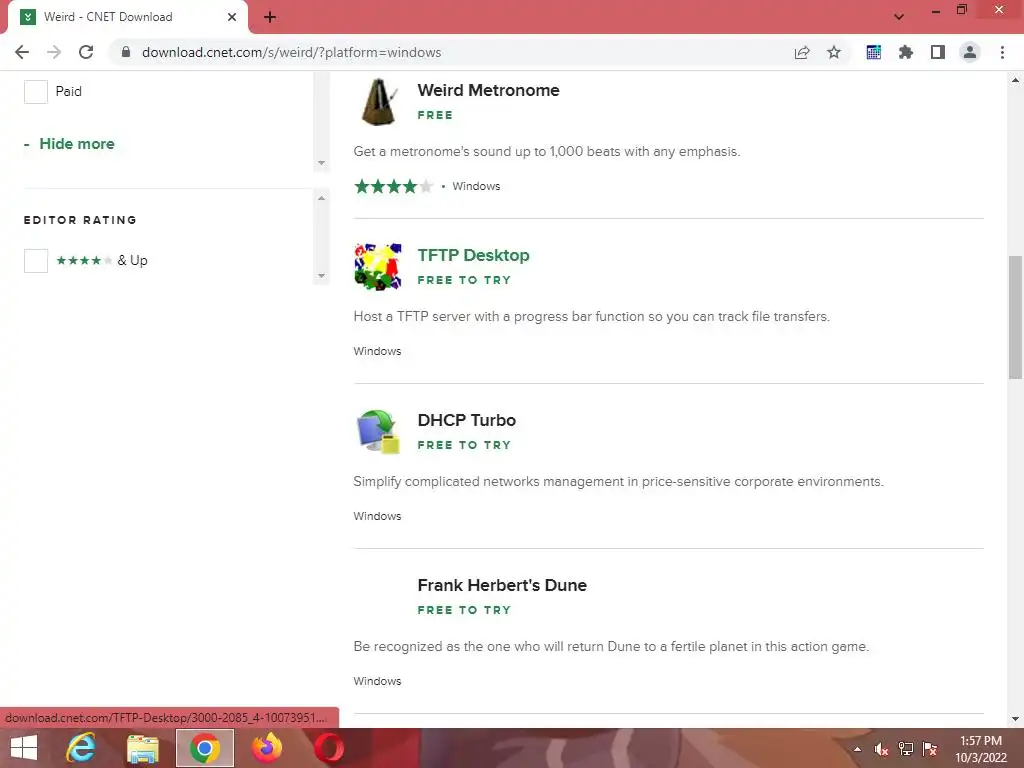Viewport: 1024px width, 768px height.
Task: Open the calendar extension icon
Action: click(873, 52)
